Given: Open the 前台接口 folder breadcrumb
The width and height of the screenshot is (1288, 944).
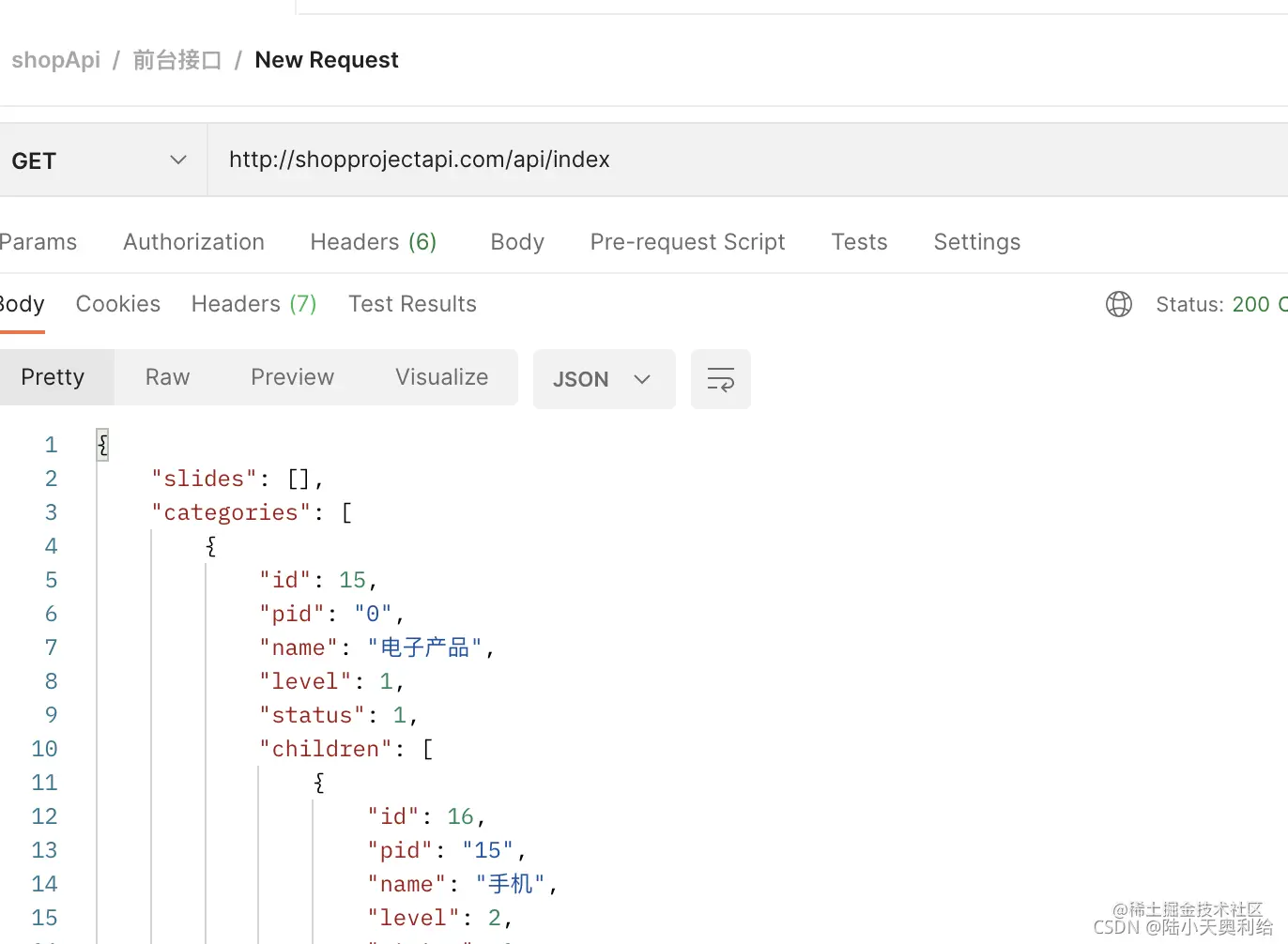Looking at the screenshot, I should click(x=177, y=60).
